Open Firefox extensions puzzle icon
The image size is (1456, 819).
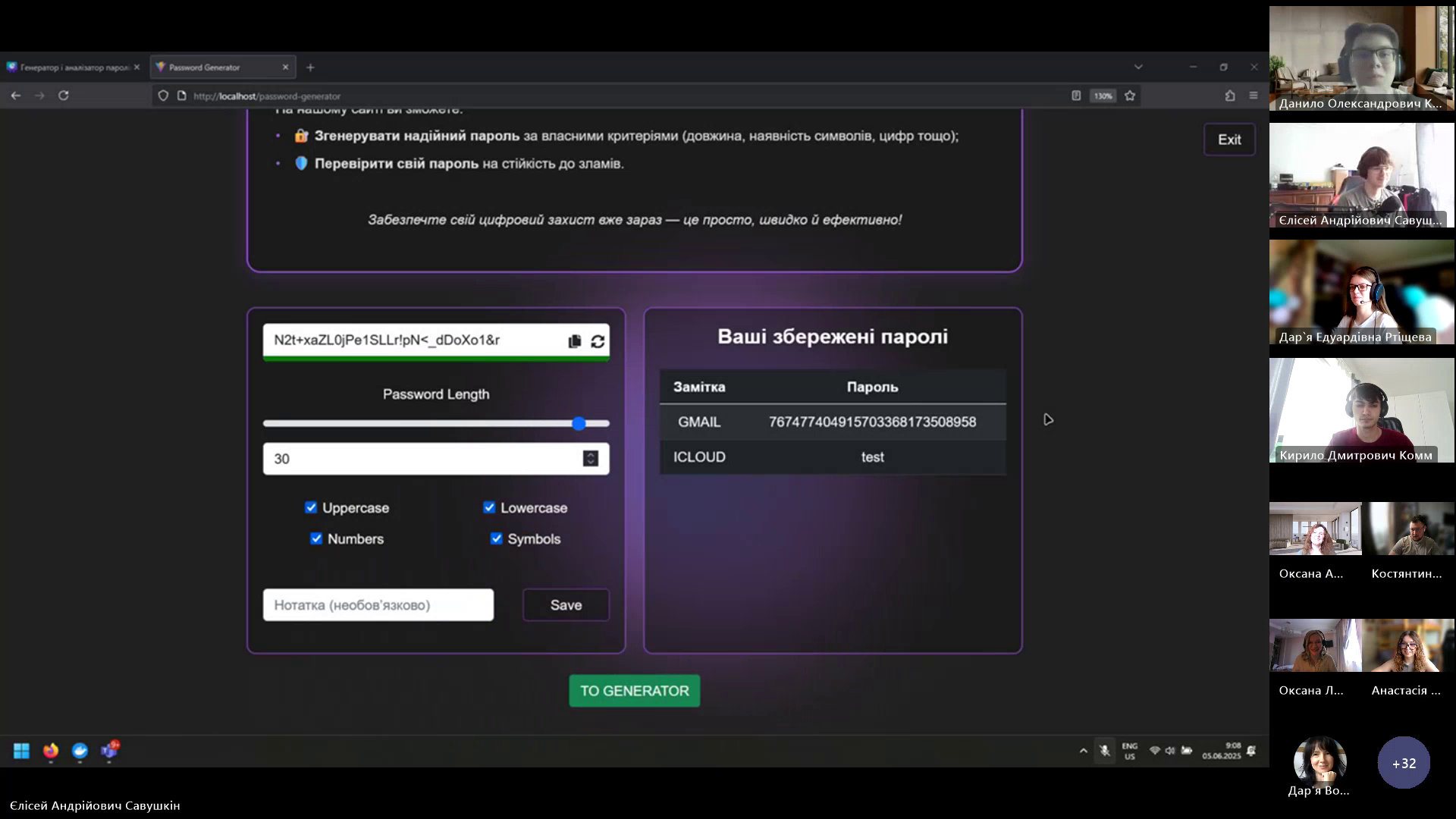pyautogui.click(x=1230, y=96)
